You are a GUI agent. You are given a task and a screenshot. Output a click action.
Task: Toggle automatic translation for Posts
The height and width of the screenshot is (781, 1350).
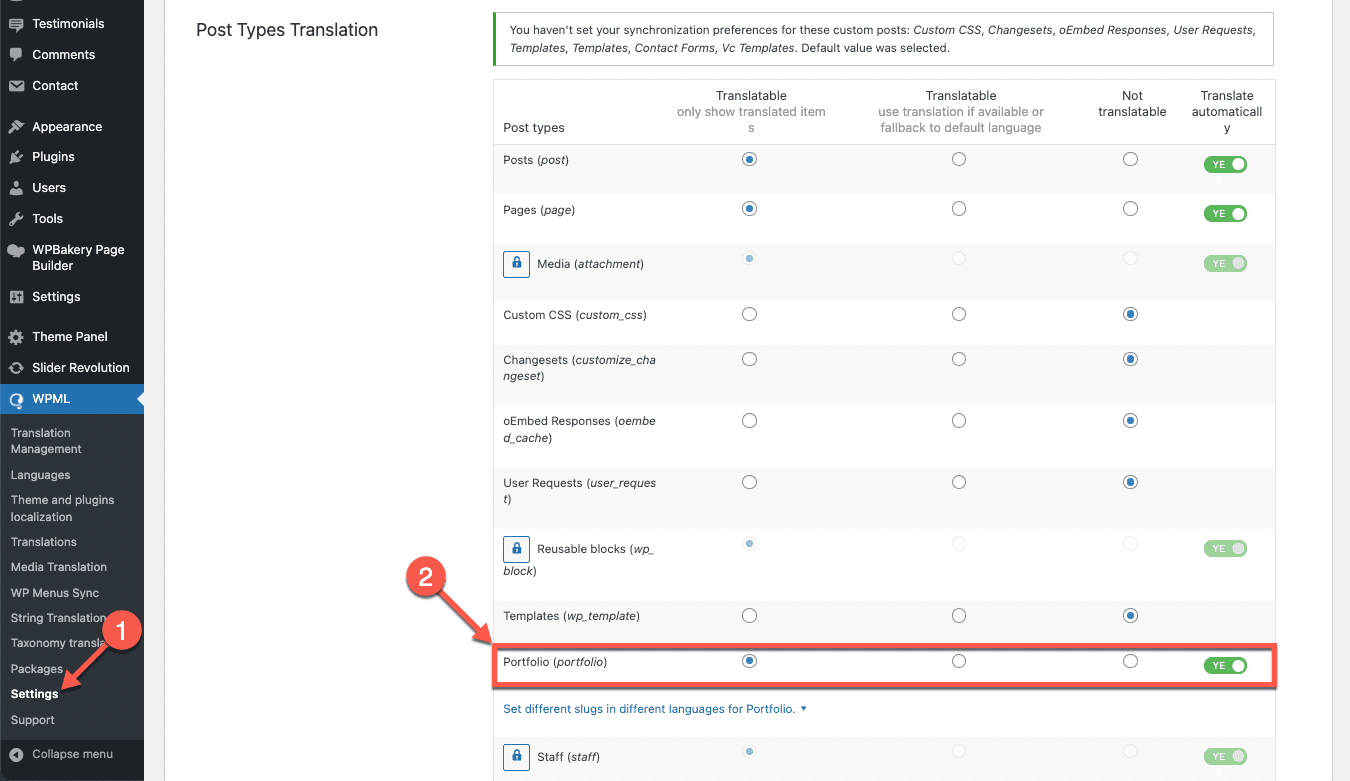click(1225, 164)
